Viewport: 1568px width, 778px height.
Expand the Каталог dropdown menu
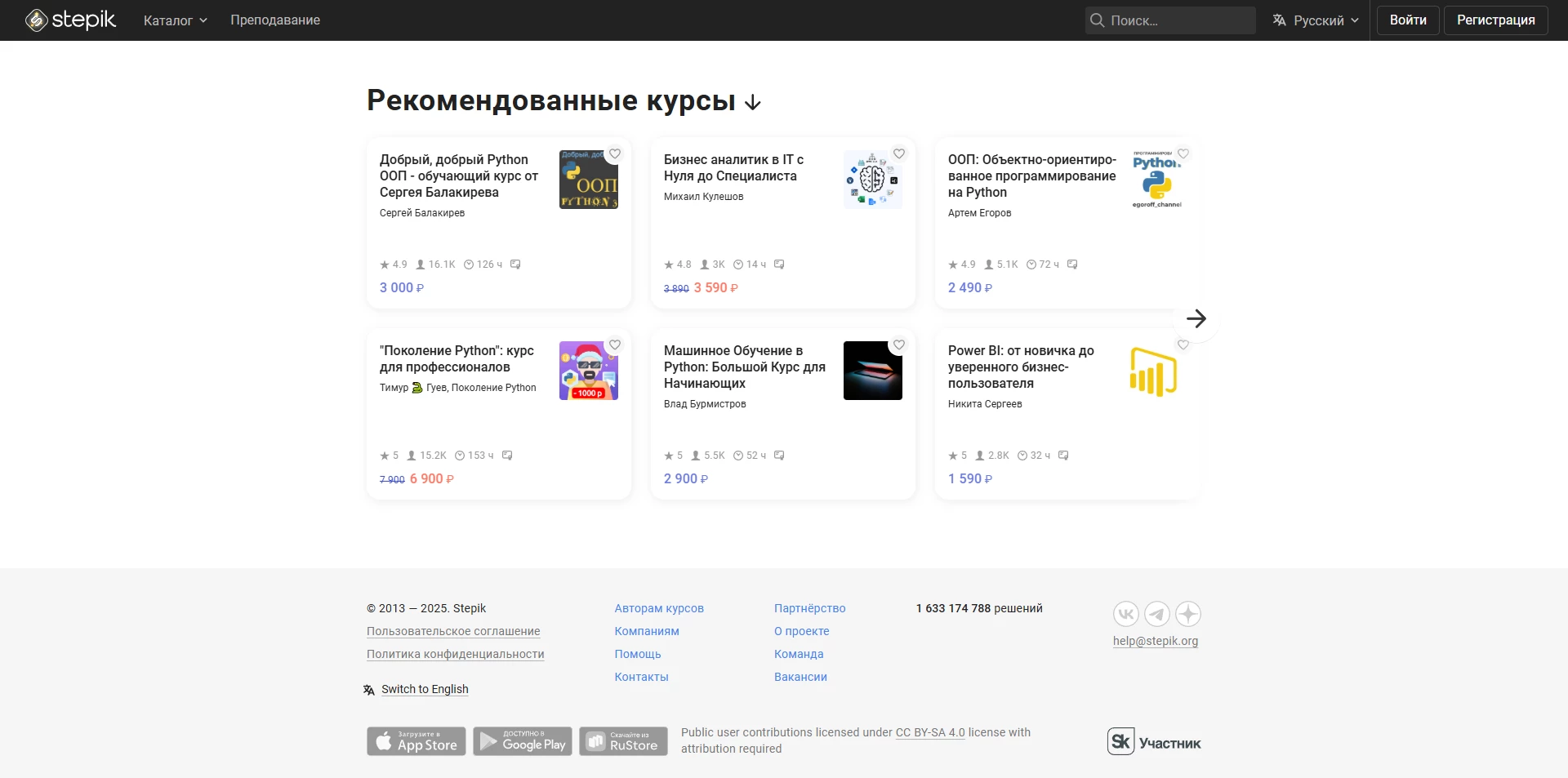(x=175, y=20)
